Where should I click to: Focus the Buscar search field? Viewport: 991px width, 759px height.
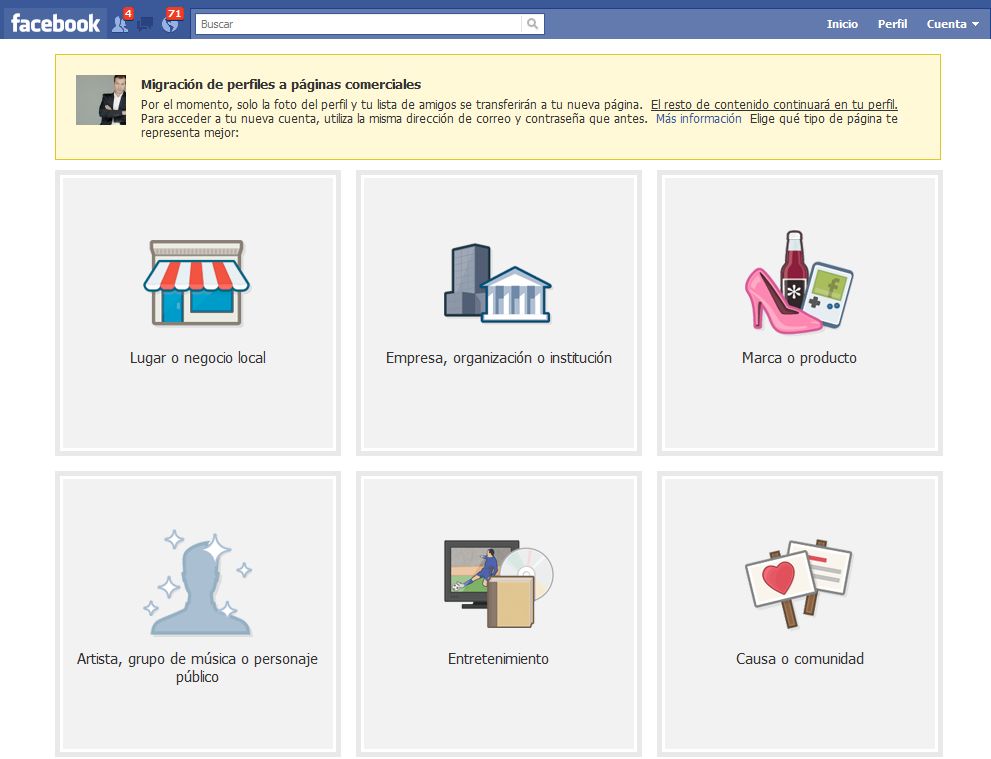(358, 24)
